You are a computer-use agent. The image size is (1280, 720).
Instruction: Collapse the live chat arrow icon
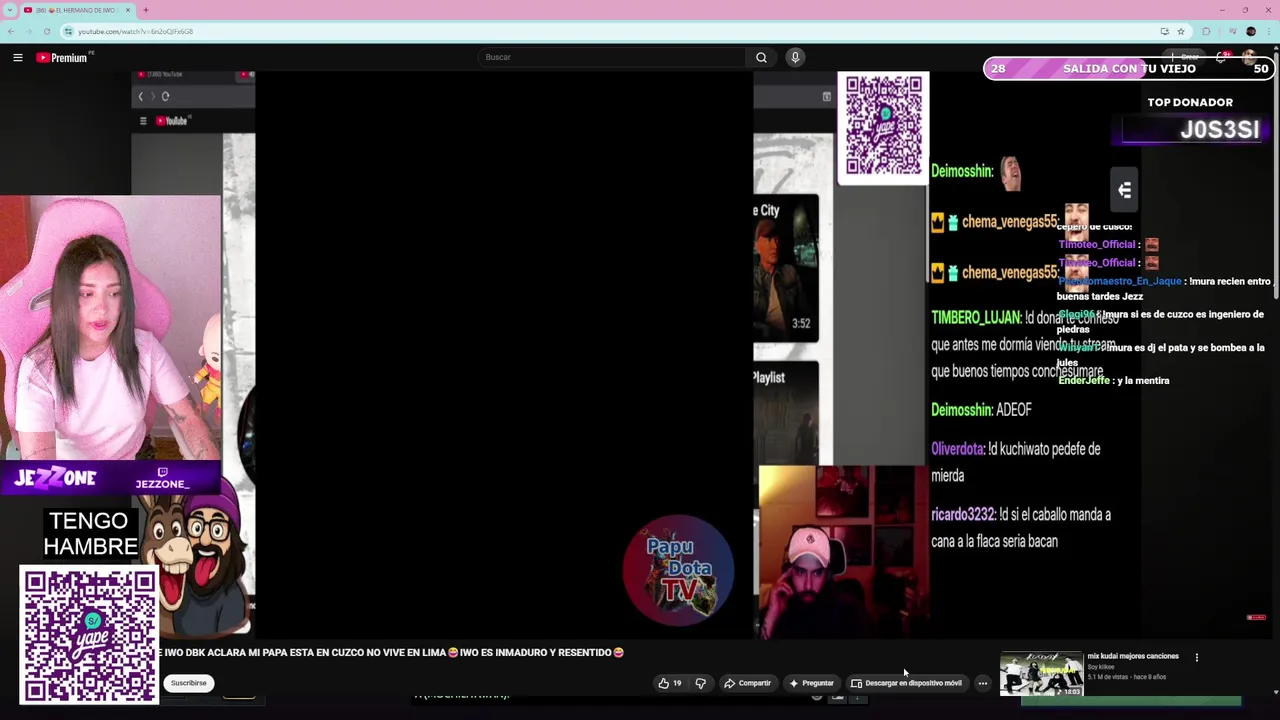point(1124,190)
